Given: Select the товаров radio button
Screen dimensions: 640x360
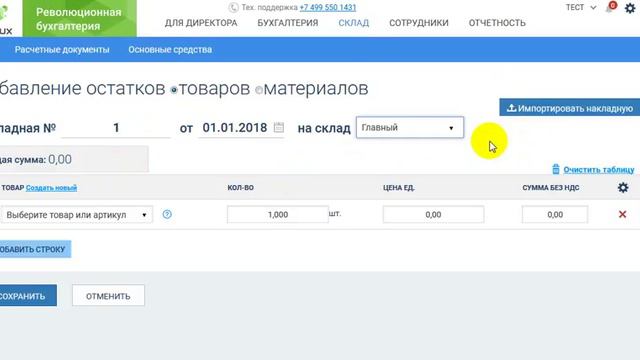Looking at the screenshot, I should click(x=174, y=89).
